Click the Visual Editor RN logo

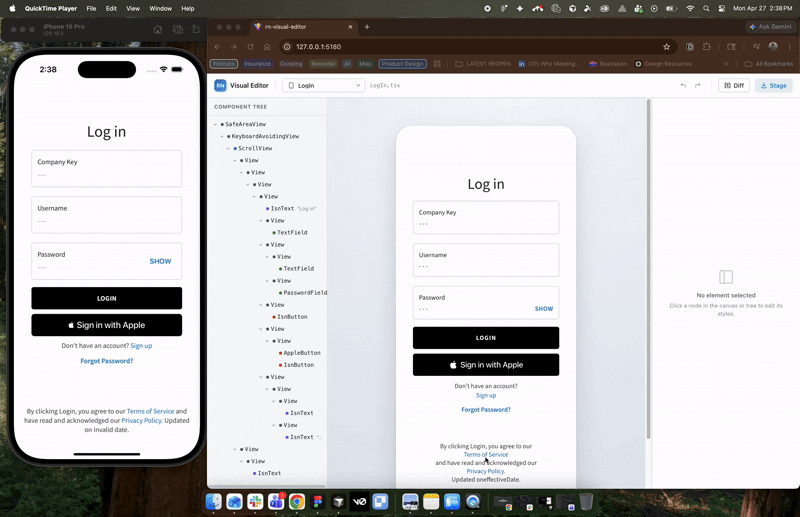pos(220,86)
